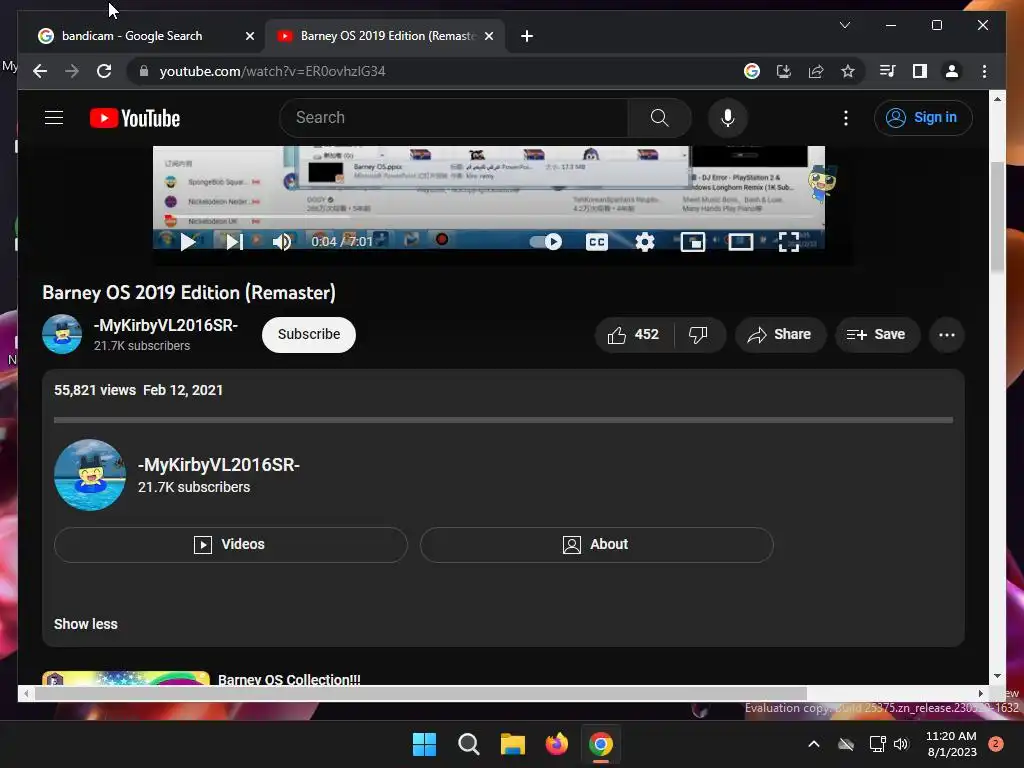Image resolution: width=1024 pixels, height=768 pixels.
Task: Click the Google icon in address bar
Action: pyautogui.click(x=752, y=71)
